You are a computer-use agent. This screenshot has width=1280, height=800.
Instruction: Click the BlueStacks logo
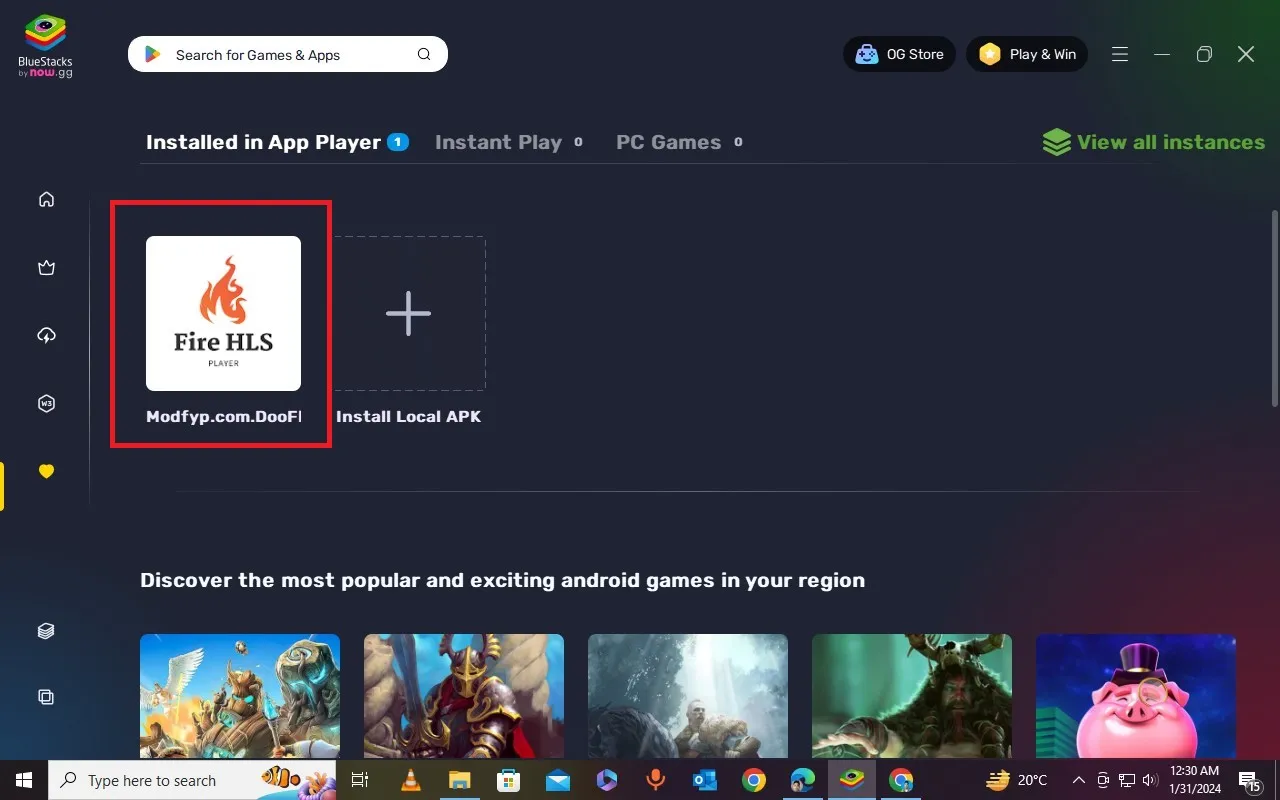[45, 46]
